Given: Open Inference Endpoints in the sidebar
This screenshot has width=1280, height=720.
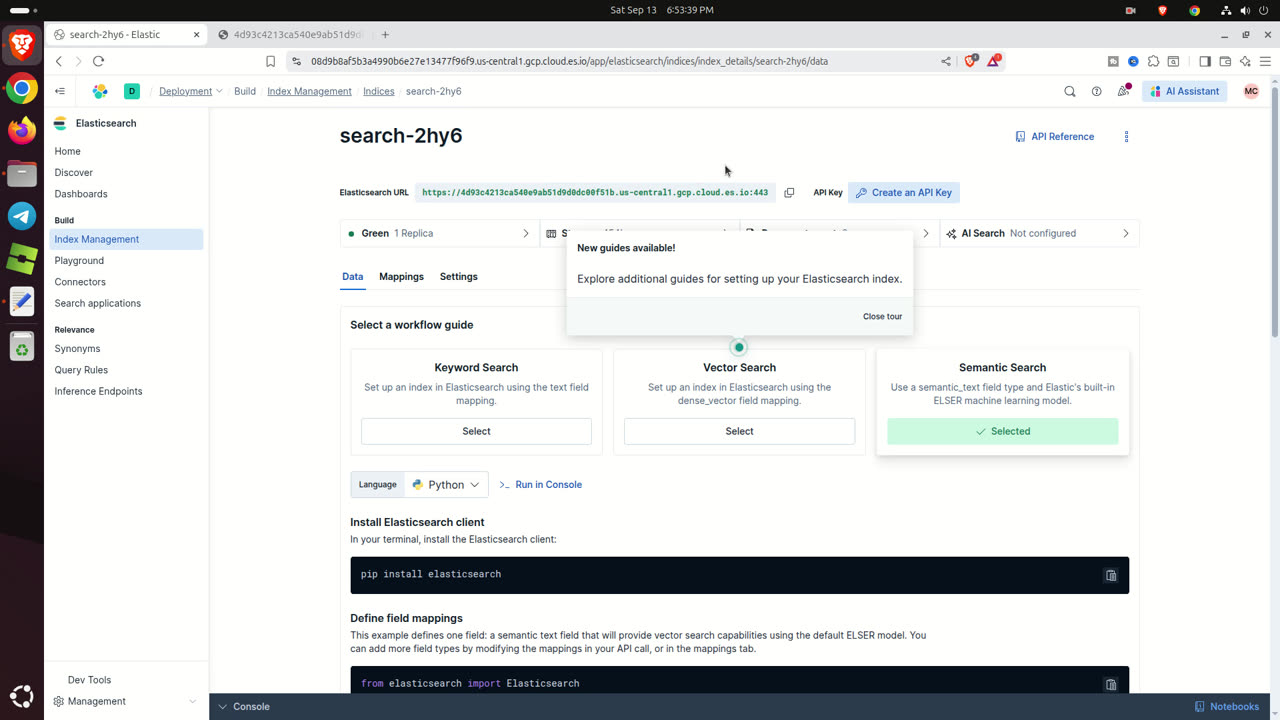Looking at the screenshot, I should (98, 391).
